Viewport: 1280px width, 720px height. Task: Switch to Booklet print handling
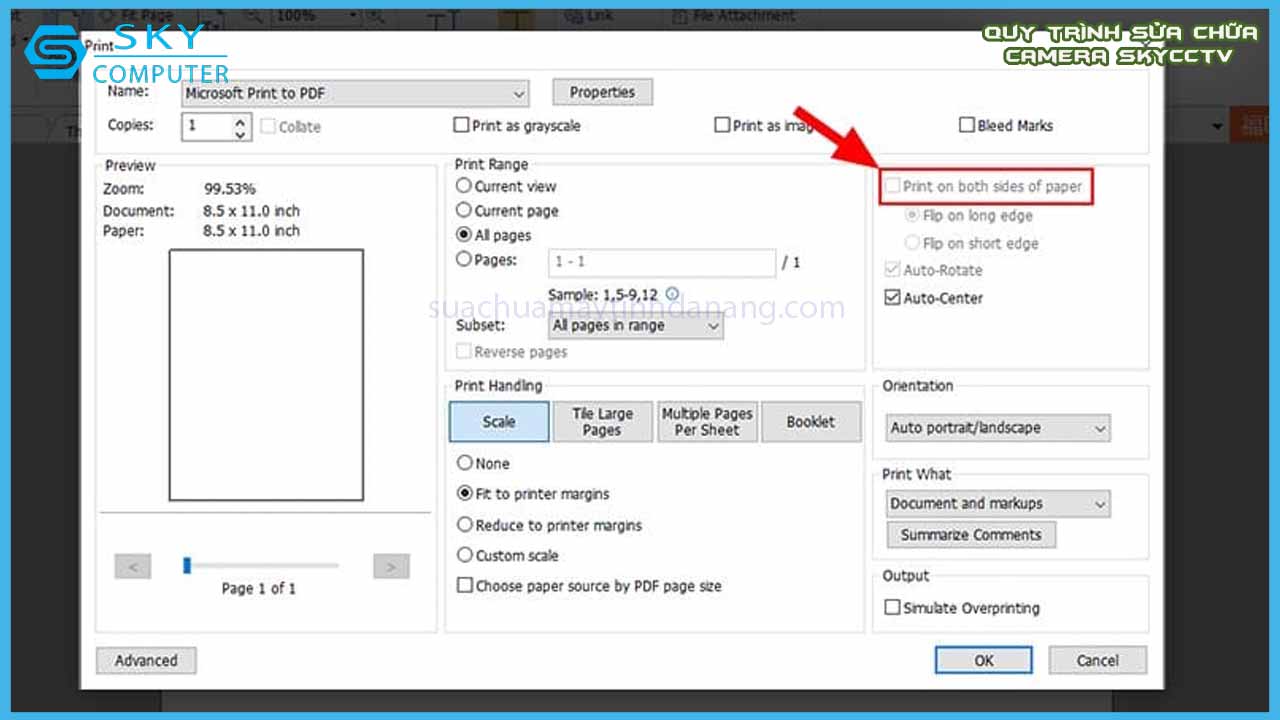coord(810,422)
